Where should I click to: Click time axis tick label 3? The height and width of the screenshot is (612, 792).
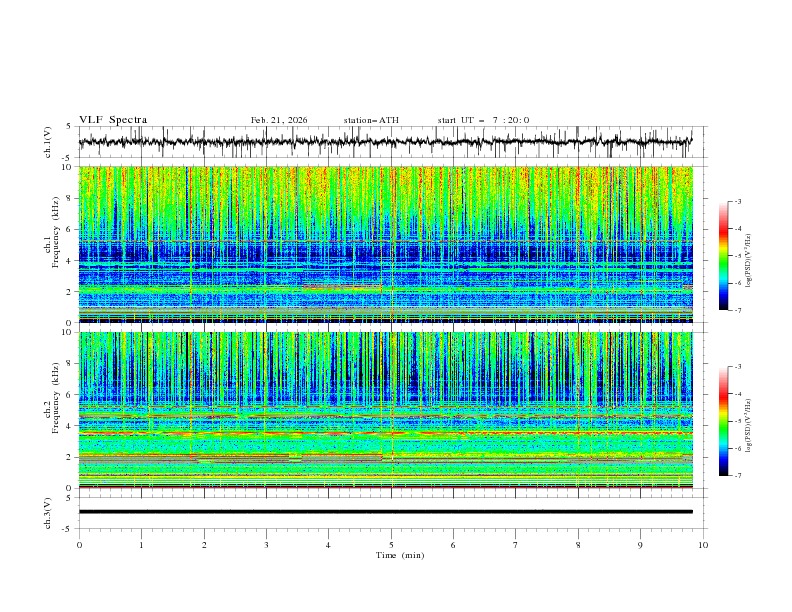tap(266, 545)
